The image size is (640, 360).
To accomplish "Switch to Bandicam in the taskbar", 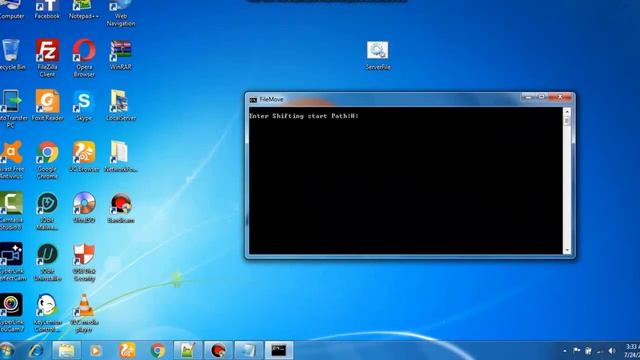I will [218, 350].
